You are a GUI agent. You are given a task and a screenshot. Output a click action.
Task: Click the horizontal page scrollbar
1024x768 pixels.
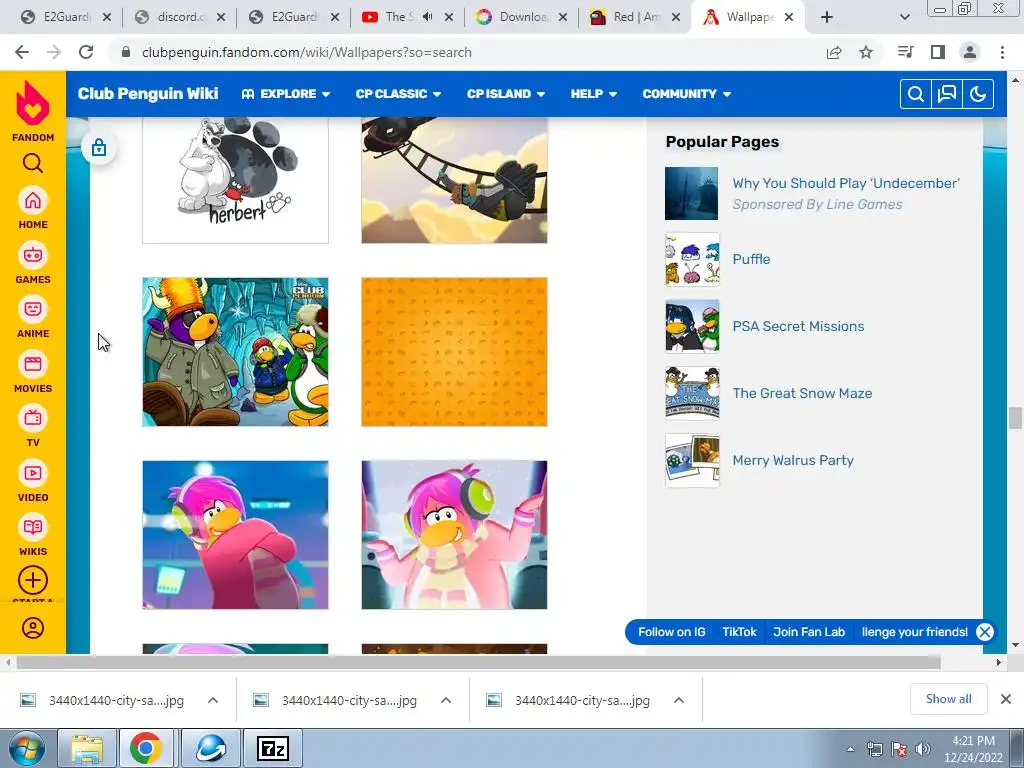pos(479,662)
